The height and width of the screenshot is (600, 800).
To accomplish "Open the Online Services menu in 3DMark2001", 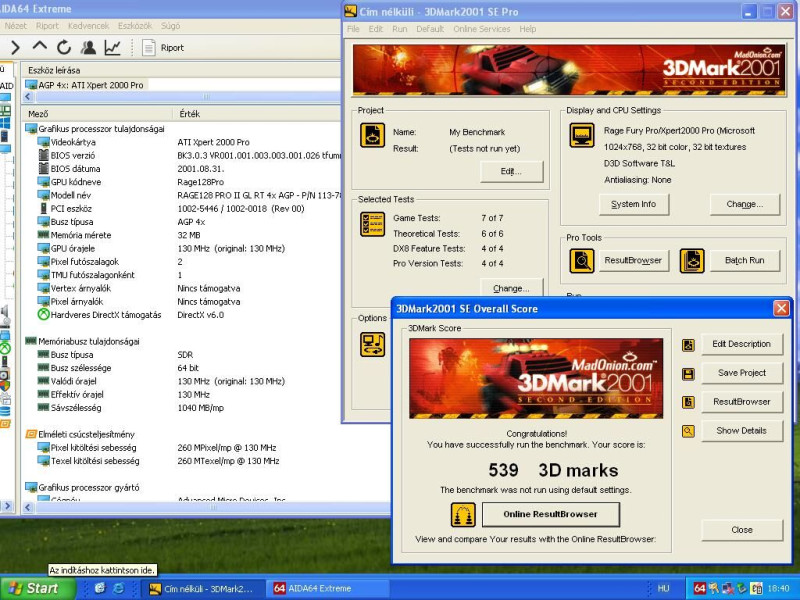I will coord(482,29).
